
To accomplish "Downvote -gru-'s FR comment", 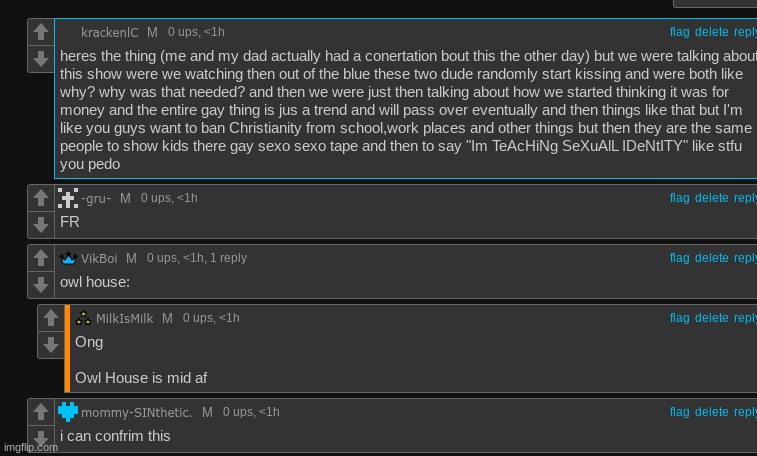I will [x=41, y=225].
